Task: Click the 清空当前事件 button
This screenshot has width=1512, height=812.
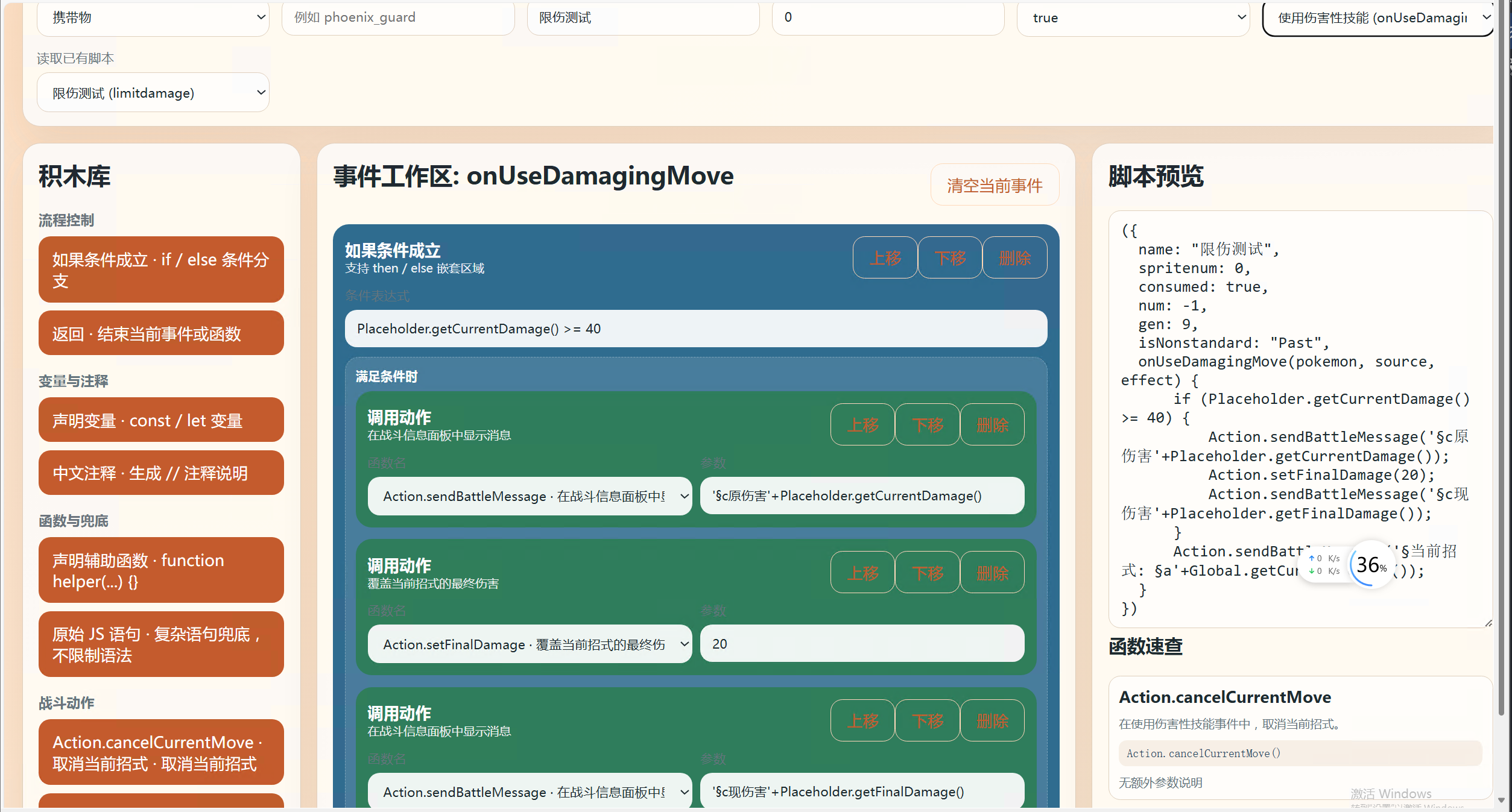Action: 995,185
